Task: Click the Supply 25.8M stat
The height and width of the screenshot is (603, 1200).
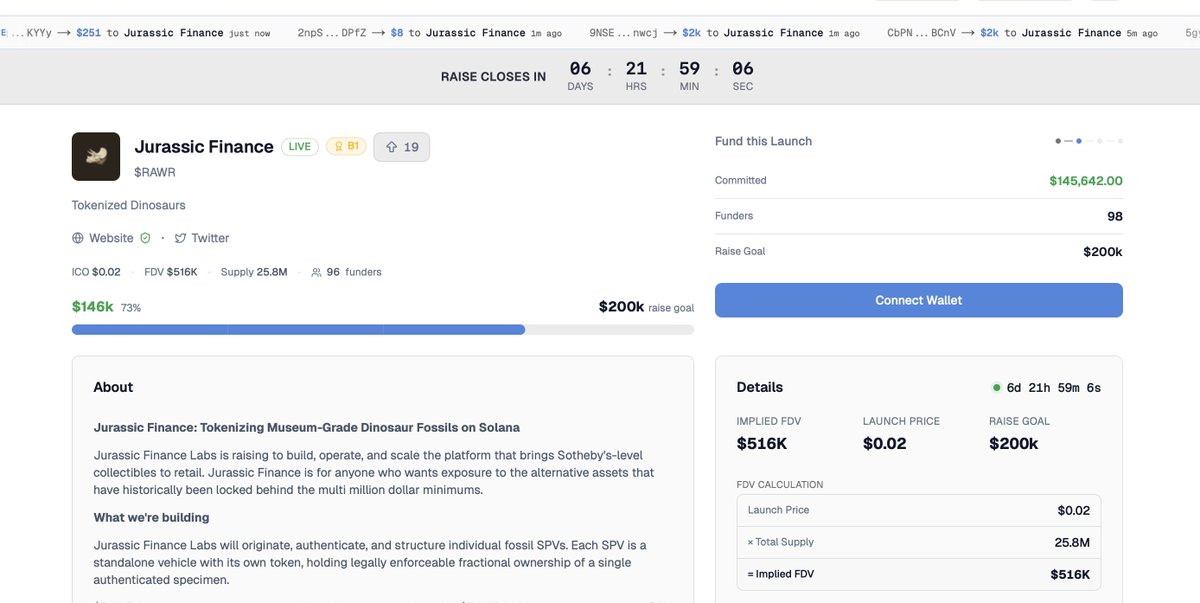Action: pos(254,272)
